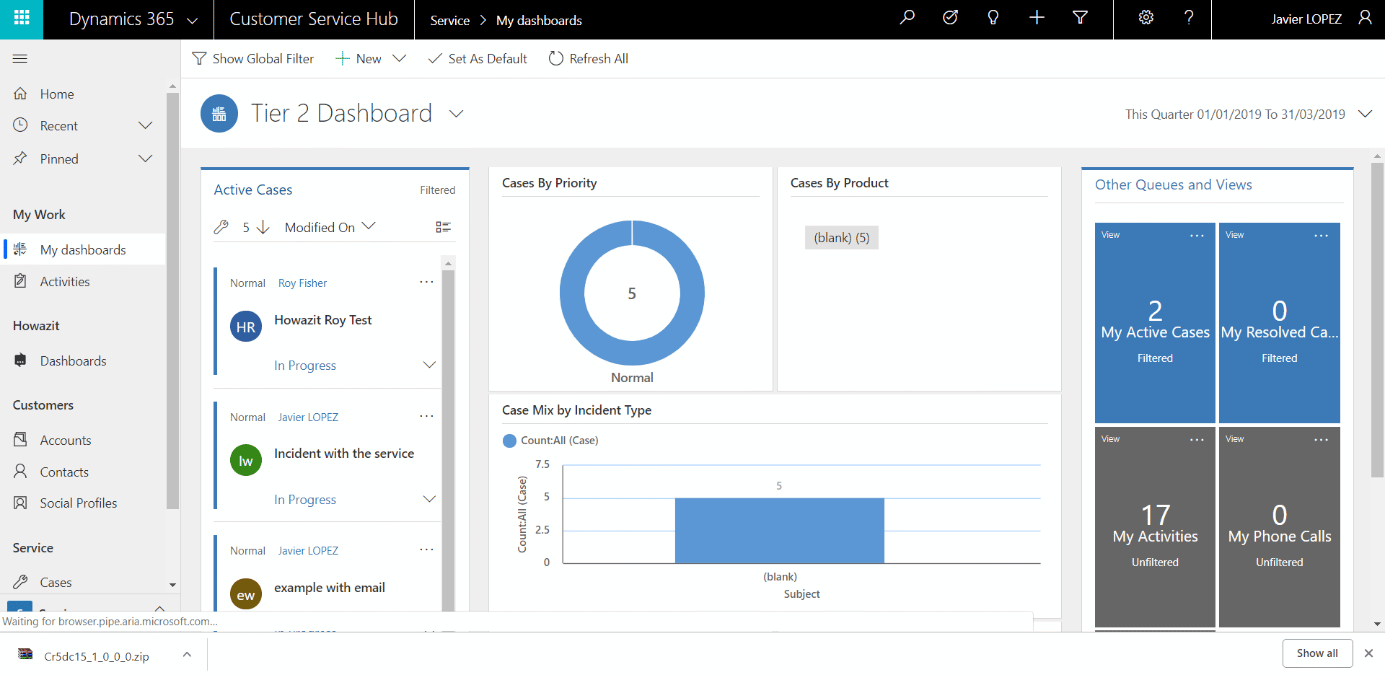This screenshot has height=675, width=1385.
Task: Open the Tier 2 Dashboard selector chevron
Action: click(456, 114)
